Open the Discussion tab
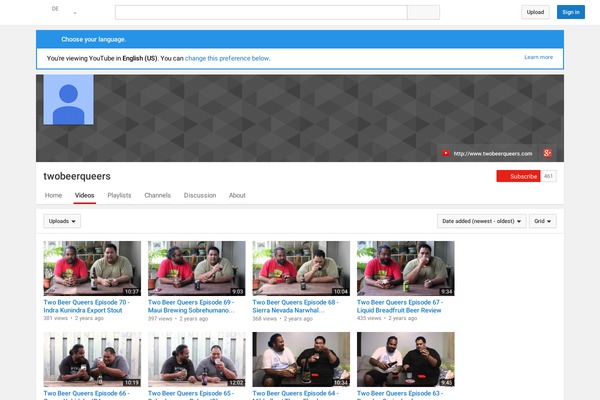This screenshot has height=400, width=600. pyautogui.click(x=200, y=195)
